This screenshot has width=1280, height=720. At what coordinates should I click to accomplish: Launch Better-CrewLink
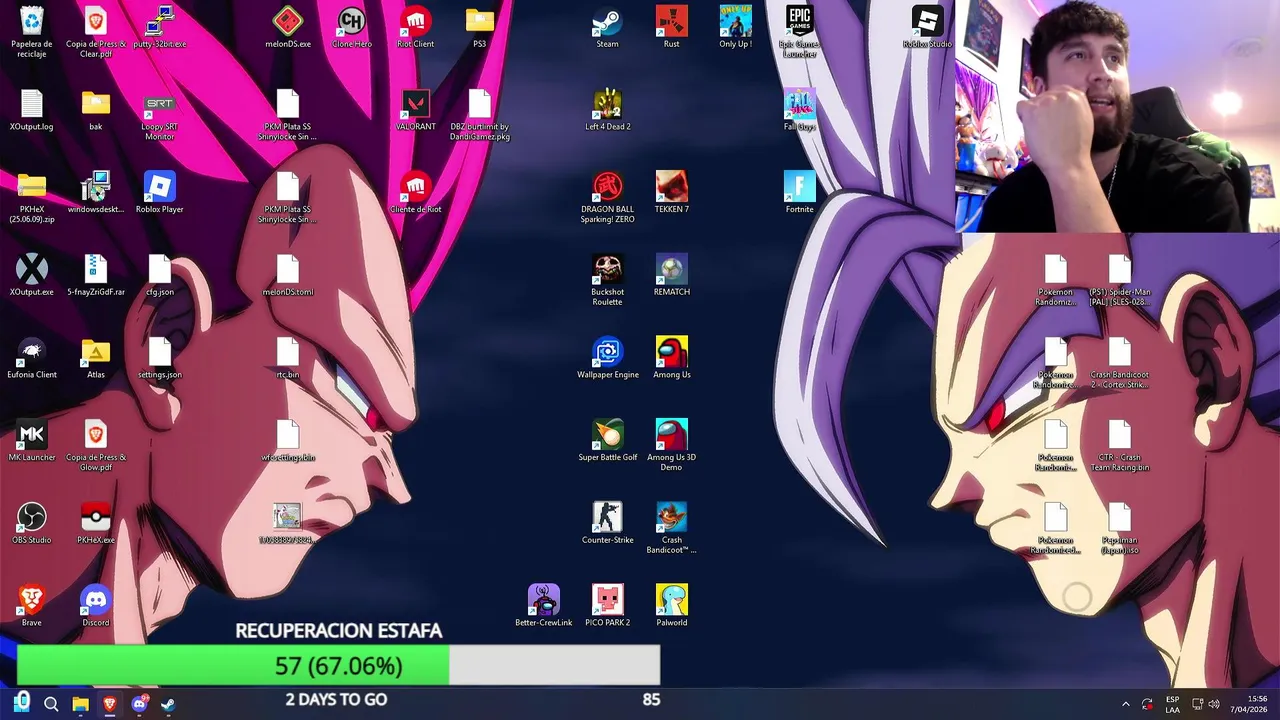[543, 606]
